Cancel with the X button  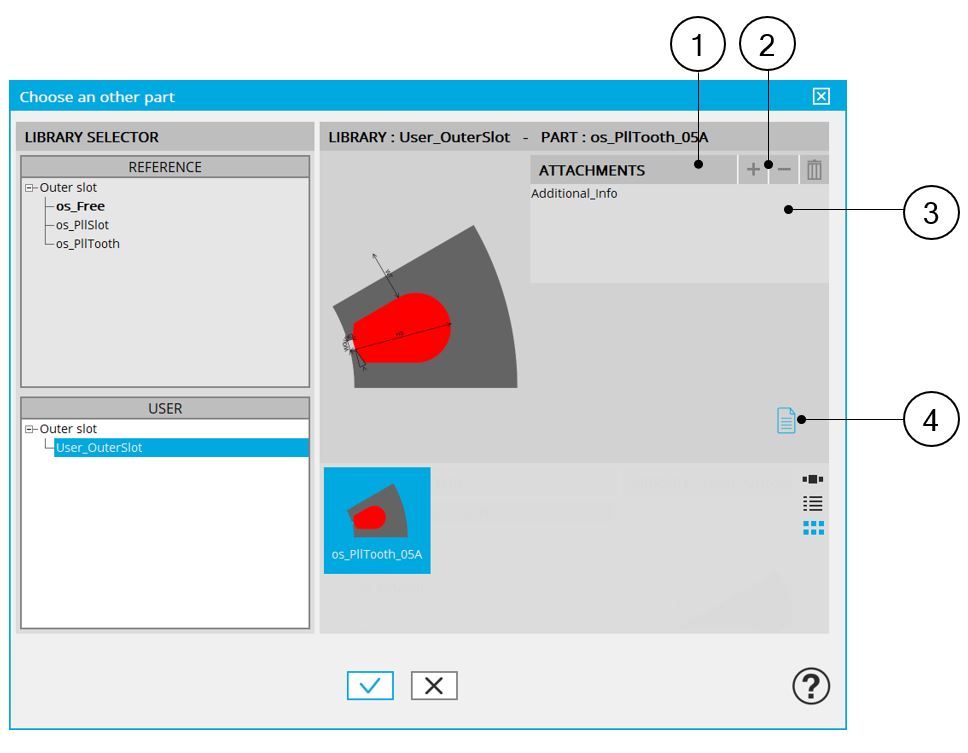click(434, 685)
